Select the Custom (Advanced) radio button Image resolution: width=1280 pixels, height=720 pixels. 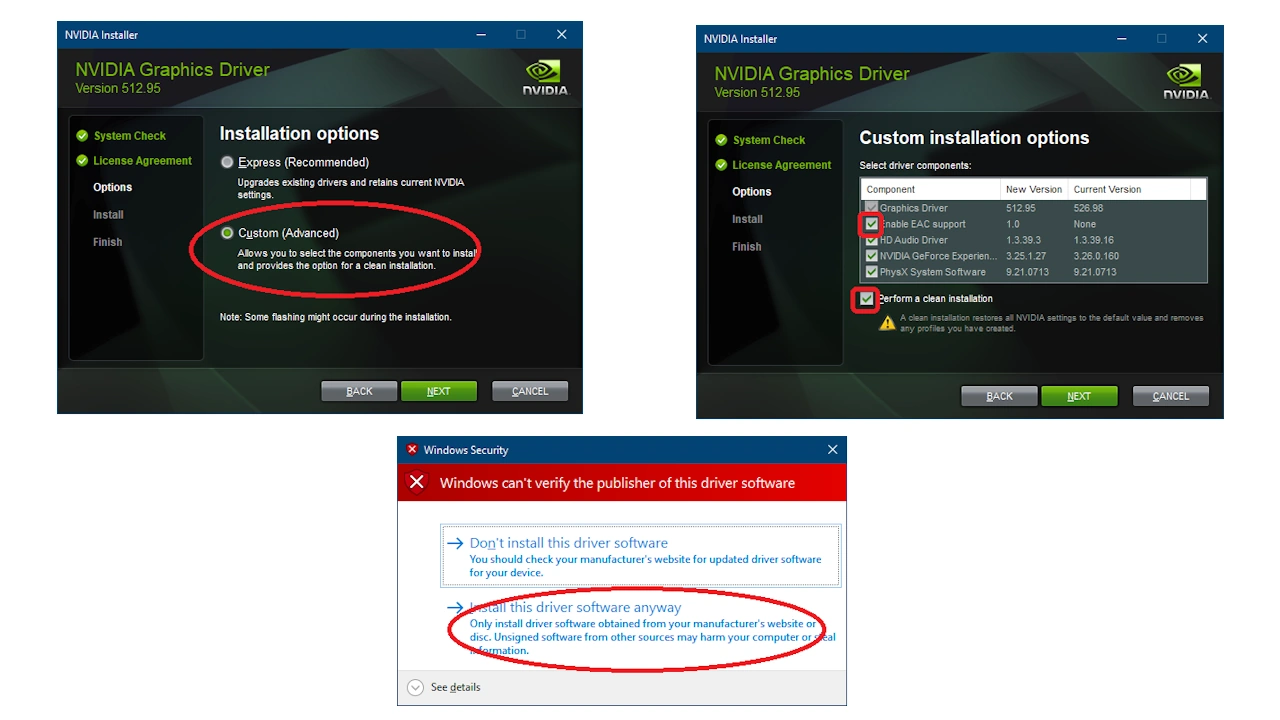(227, 233)
